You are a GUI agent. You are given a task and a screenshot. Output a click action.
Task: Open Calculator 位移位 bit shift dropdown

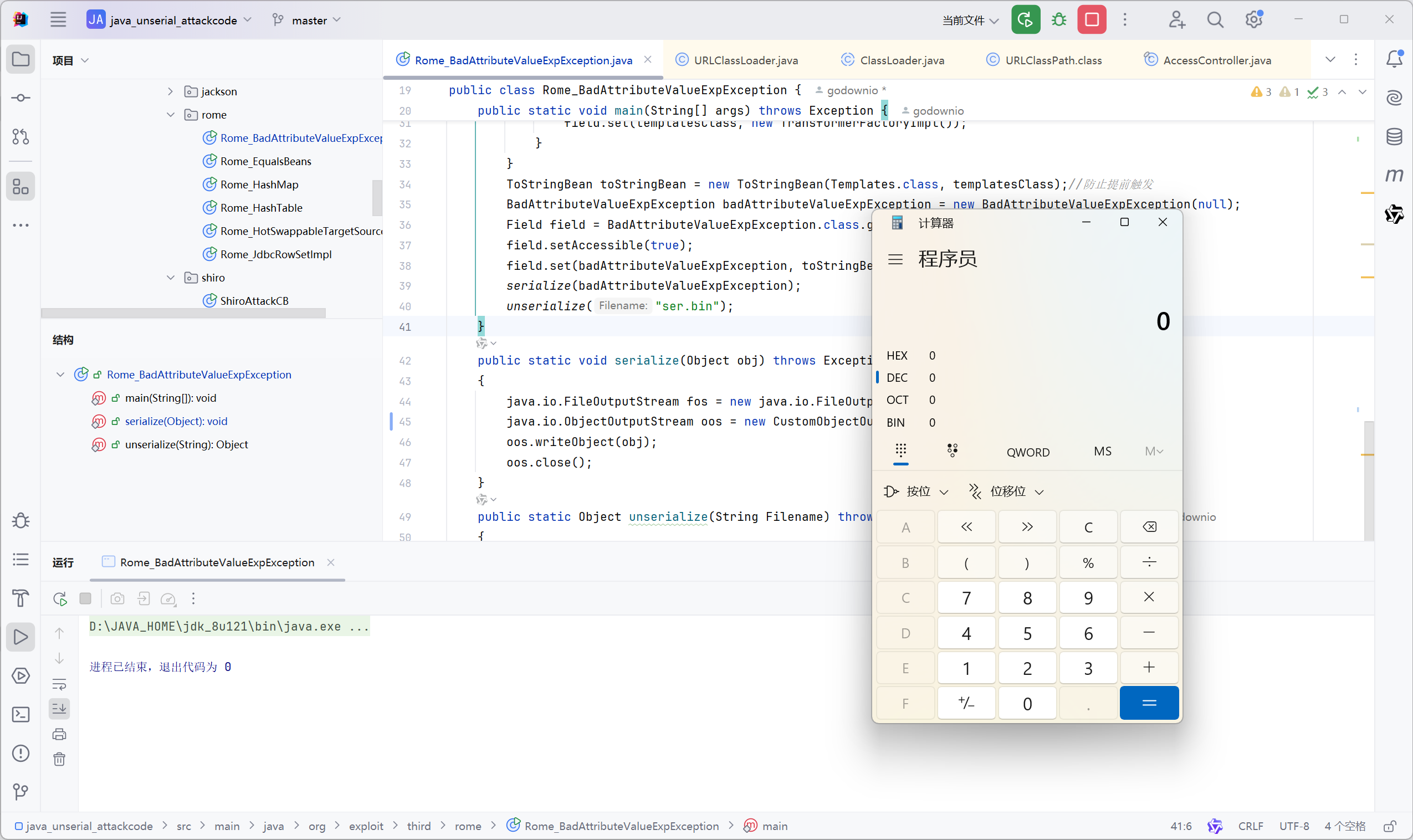pyautogui.click(x=1007, y=491)
